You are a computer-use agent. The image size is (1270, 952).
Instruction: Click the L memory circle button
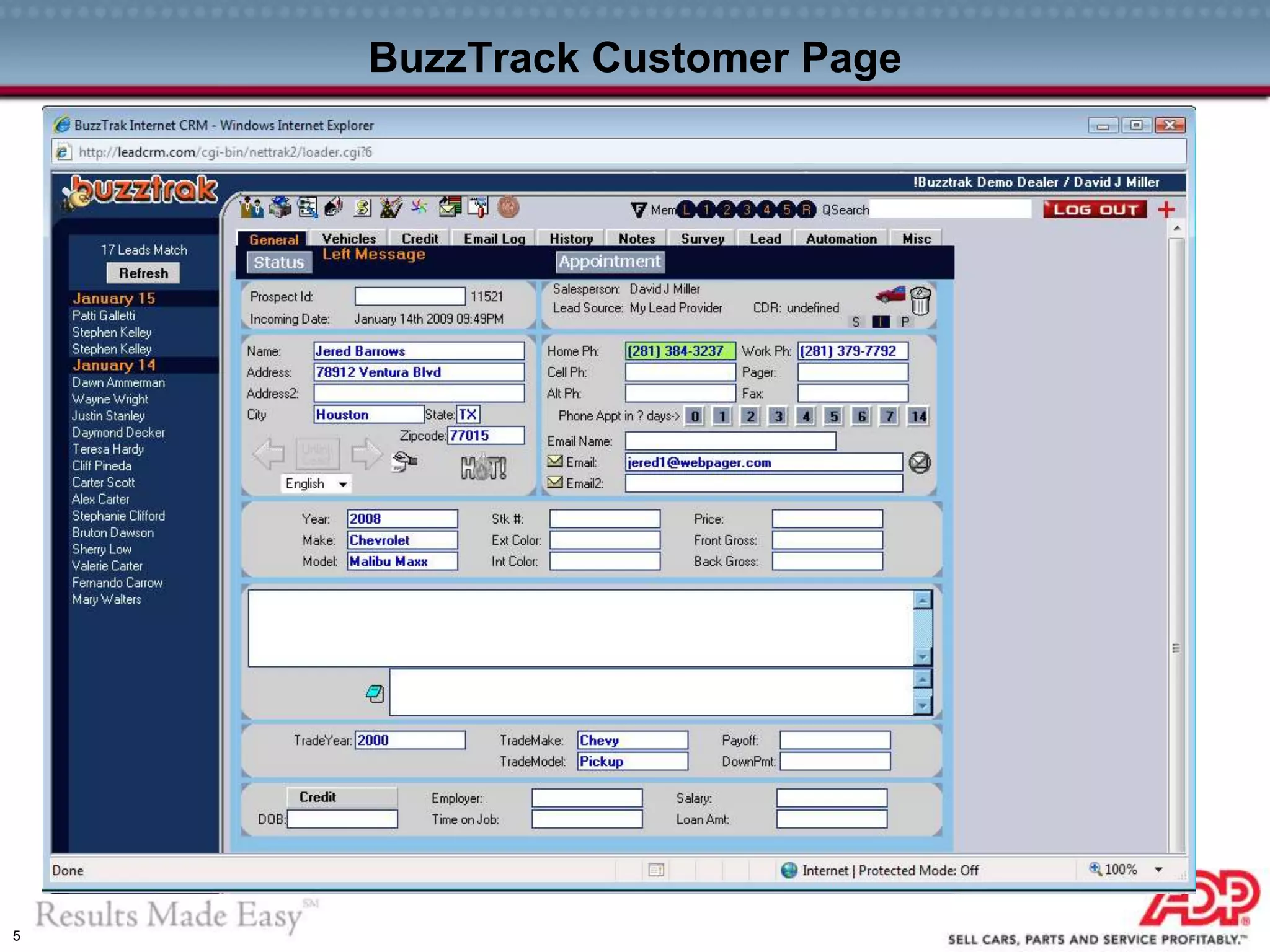686,210
